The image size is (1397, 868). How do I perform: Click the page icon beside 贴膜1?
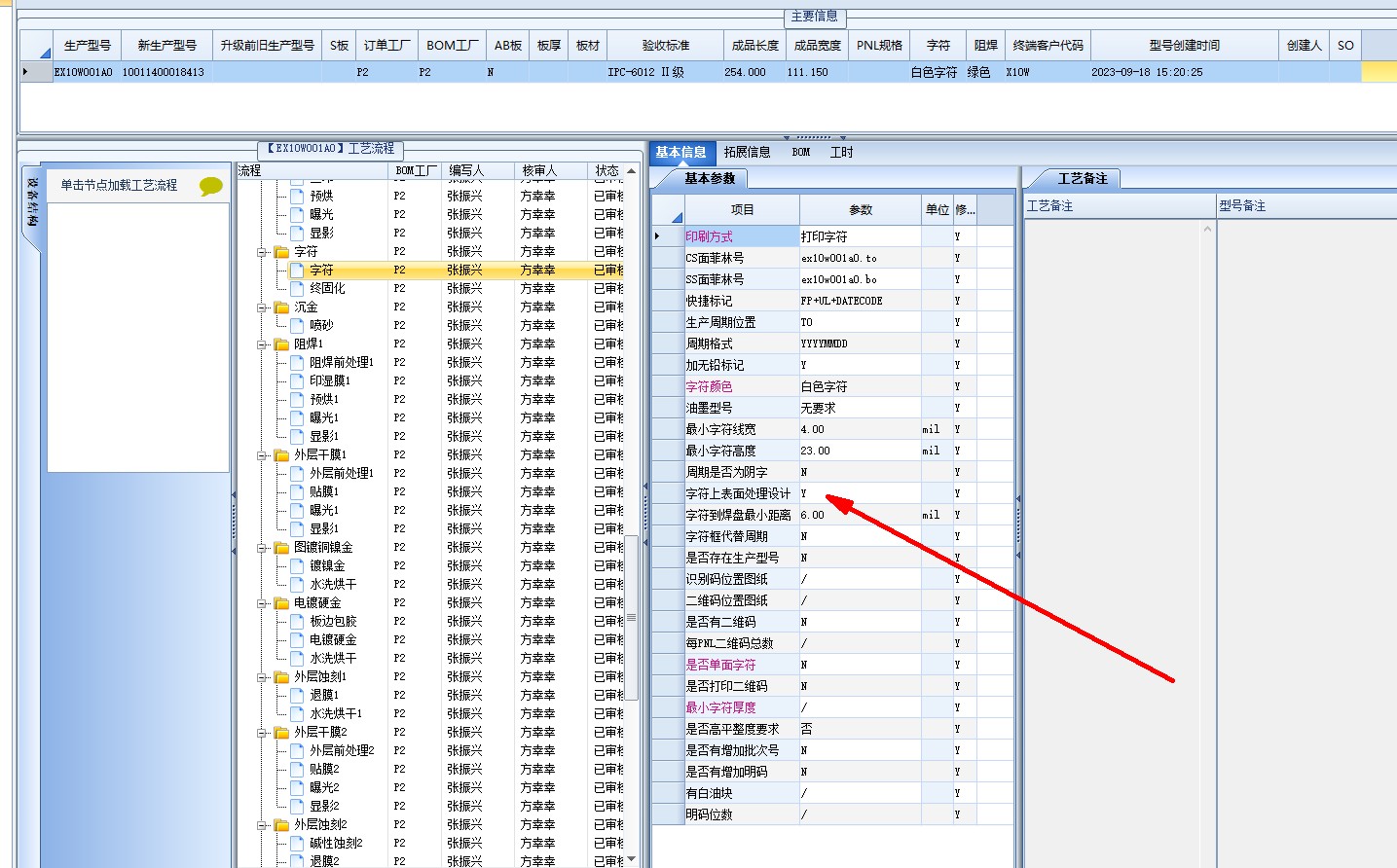click(297, 492)
